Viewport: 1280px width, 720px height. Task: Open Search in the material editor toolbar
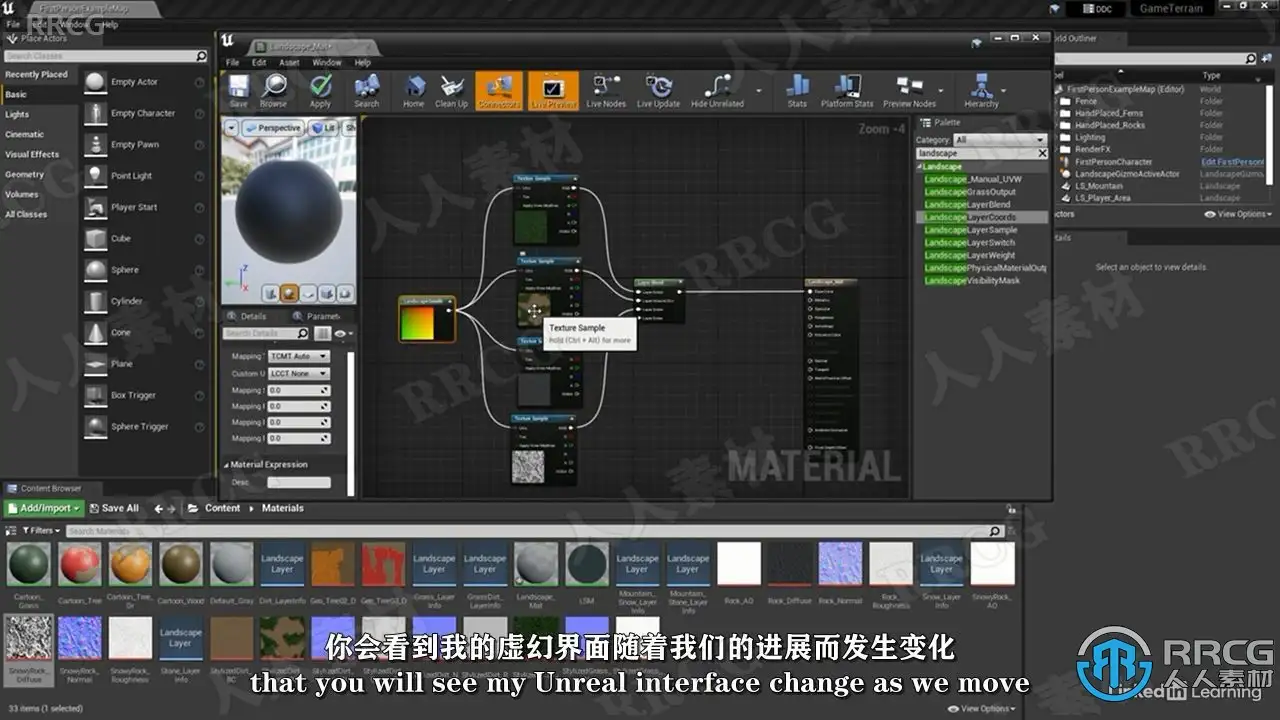[x=367, y=90]
